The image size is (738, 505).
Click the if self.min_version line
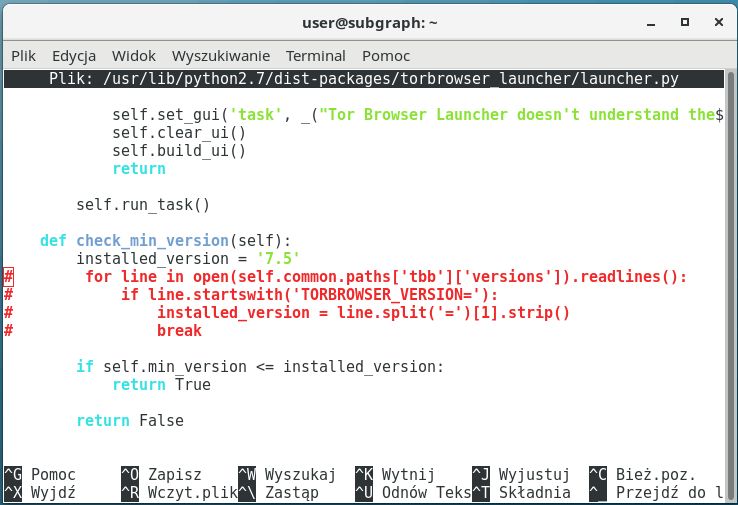pyautogui.click(x=260, y=367)
